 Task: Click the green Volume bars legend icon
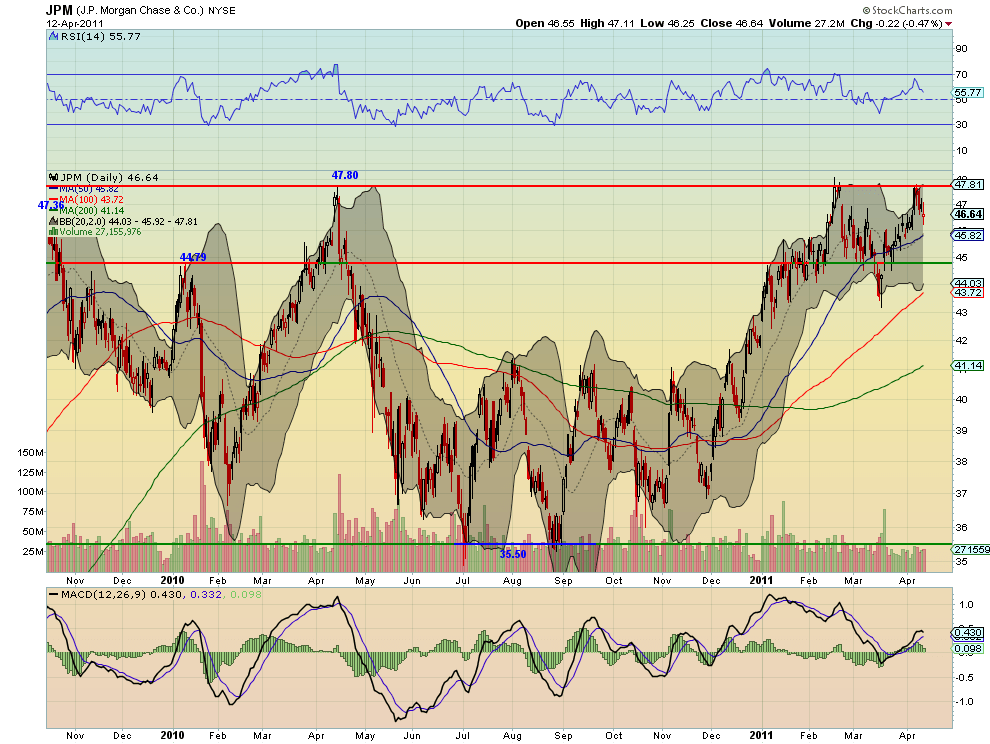[53, 232]
